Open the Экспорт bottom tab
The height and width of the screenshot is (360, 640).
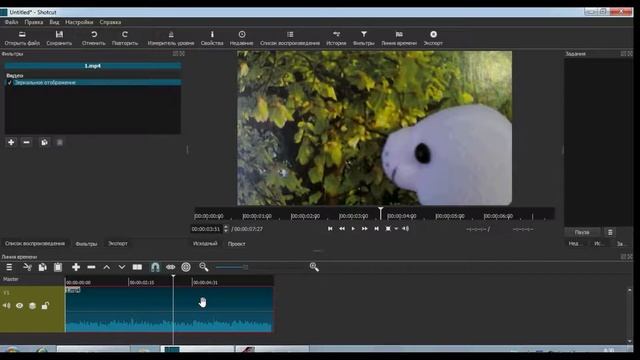click(x=118, y=244)
